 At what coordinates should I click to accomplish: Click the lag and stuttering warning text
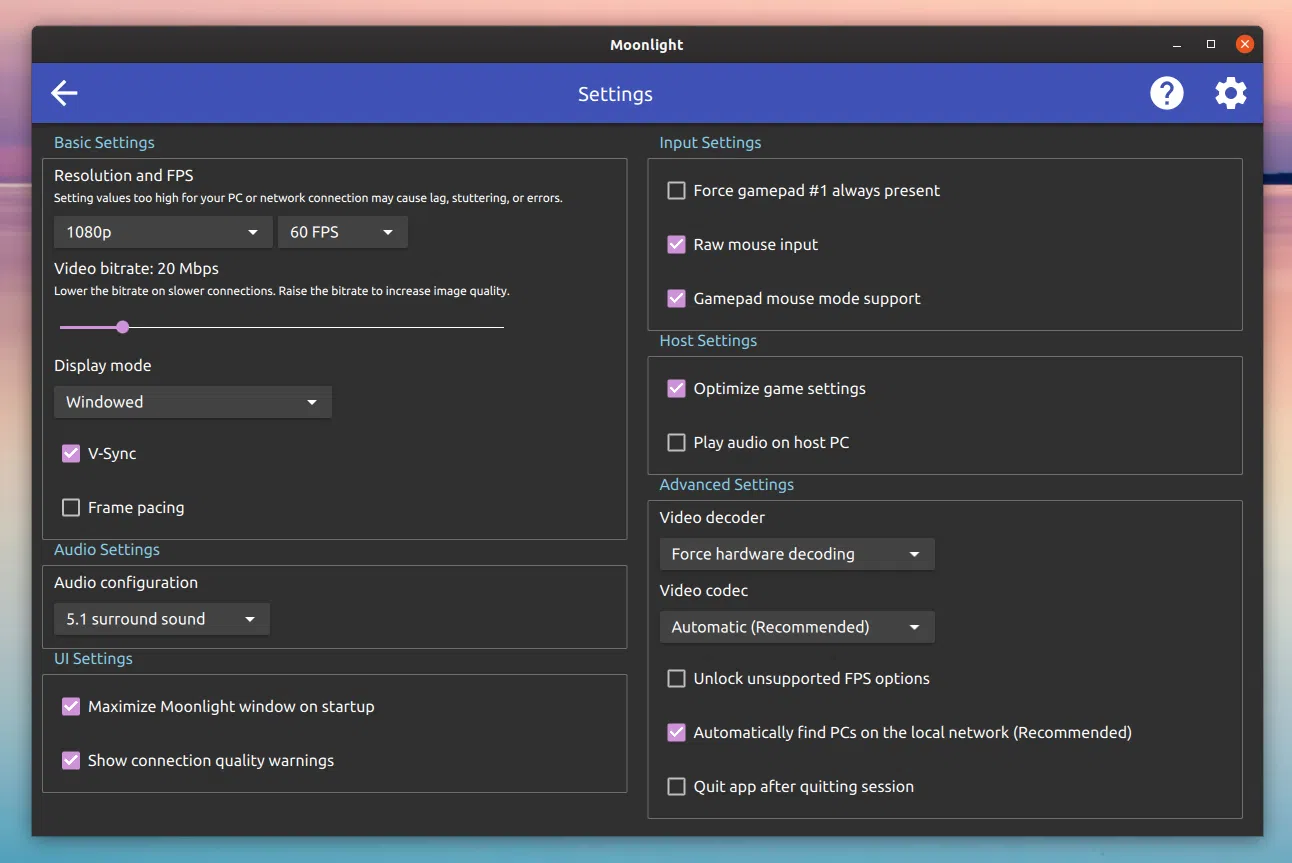[308, 198]
